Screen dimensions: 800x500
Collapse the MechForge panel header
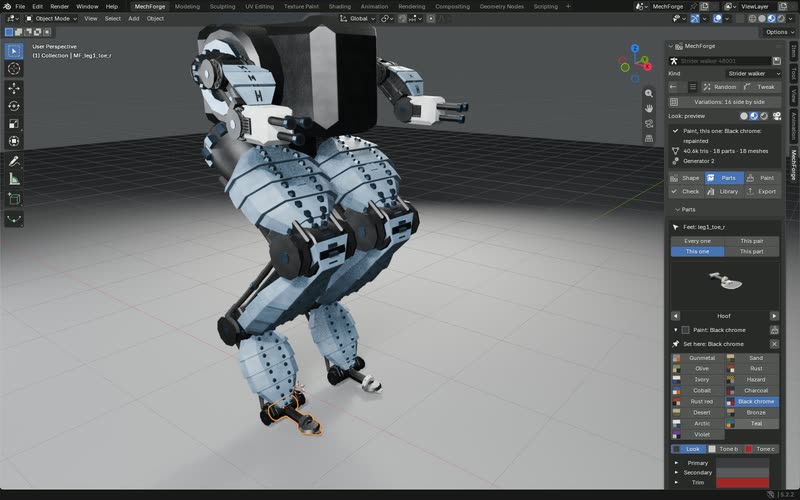pos(671,46)
